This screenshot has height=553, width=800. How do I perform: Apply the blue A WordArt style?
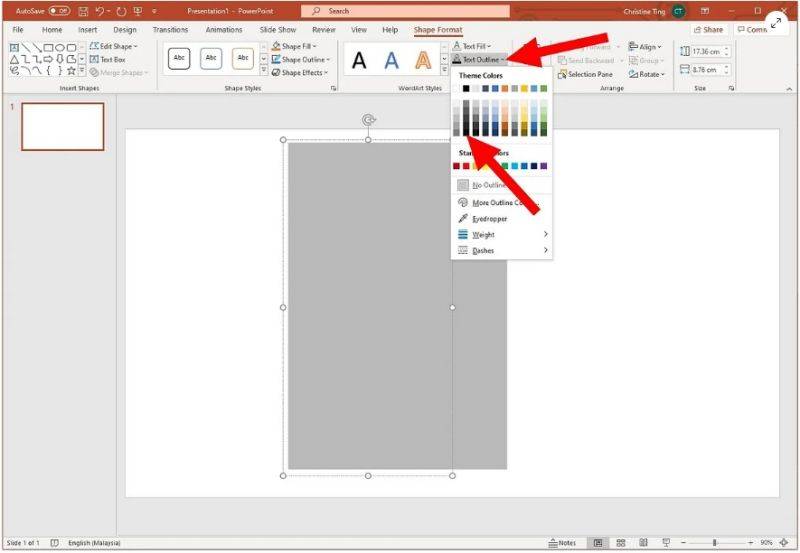pos(391,60)
